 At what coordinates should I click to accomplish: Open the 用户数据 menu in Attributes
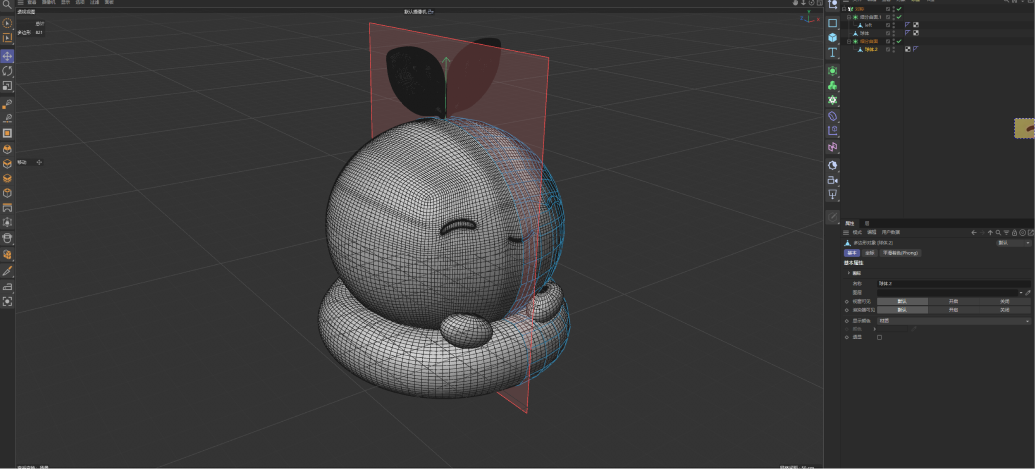pyautogui.click(x=890, y=232)
